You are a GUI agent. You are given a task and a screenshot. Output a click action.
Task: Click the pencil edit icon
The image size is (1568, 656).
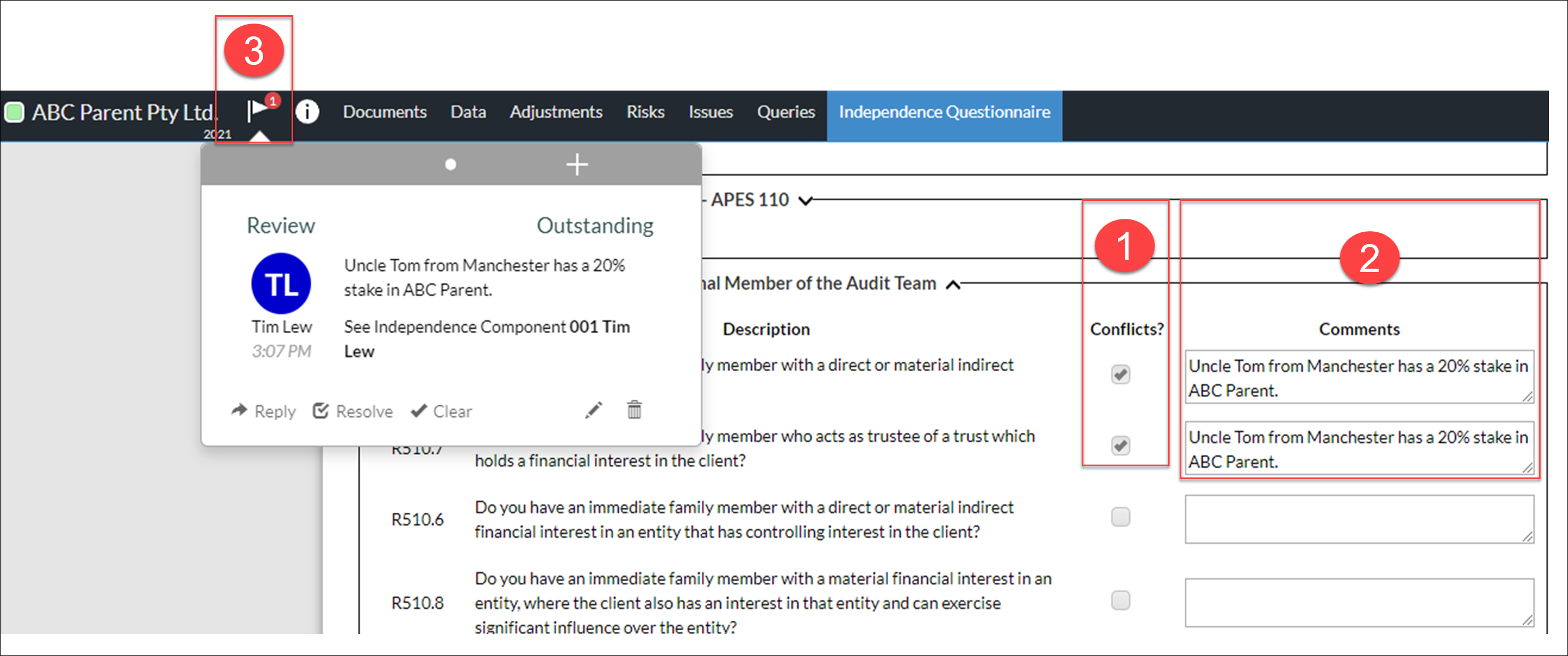594,410
